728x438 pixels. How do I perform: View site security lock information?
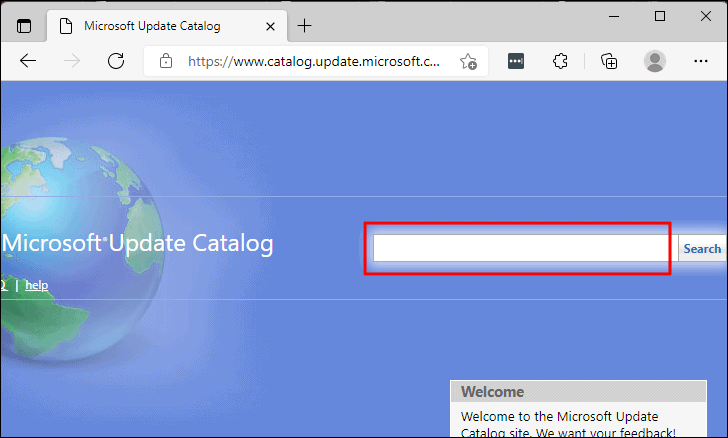pyautogui.click(x=166, y=61)
